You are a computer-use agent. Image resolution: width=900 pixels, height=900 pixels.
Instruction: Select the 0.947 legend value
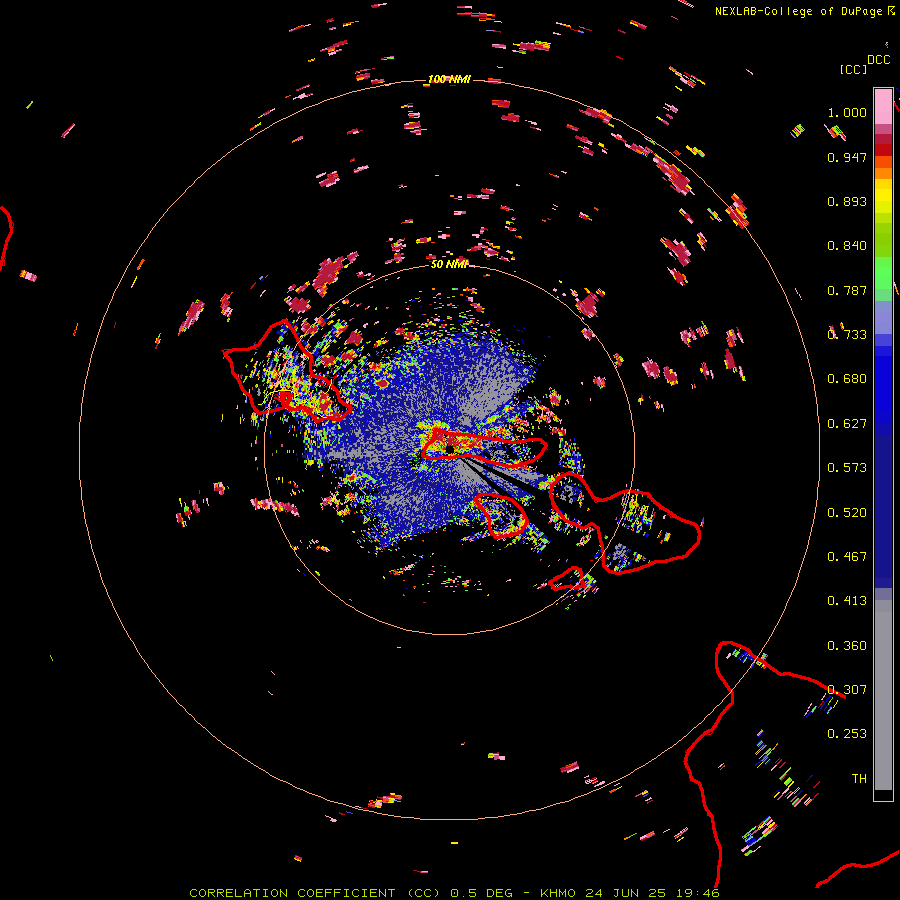coord(847,157)
